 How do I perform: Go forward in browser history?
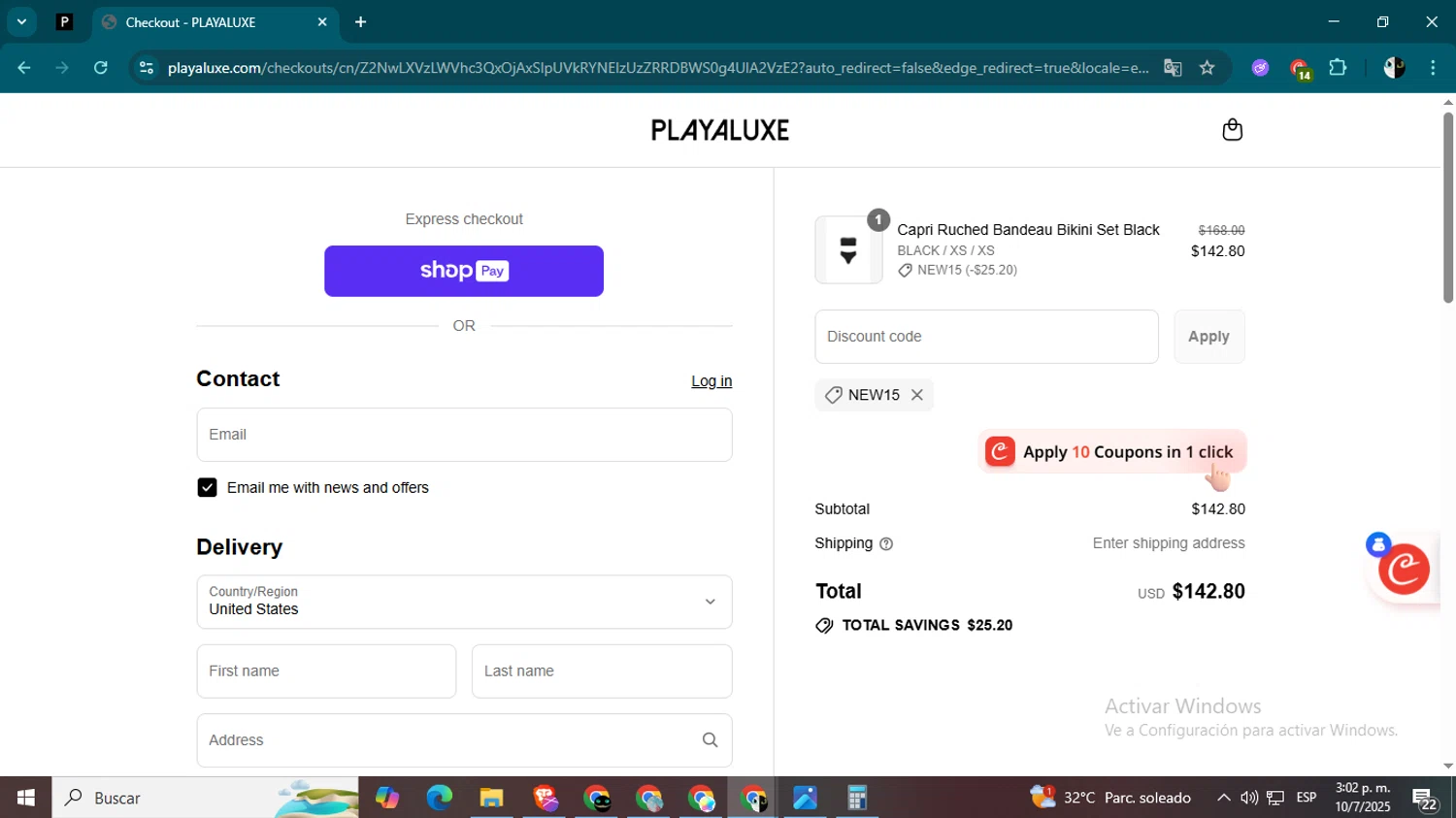(62, 68)
